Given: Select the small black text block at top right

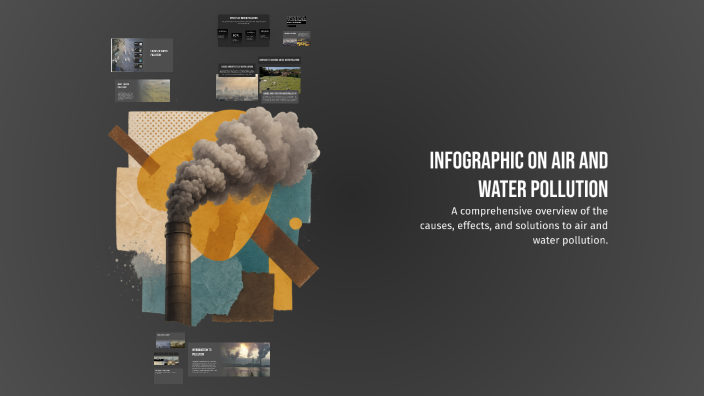Looking at the screenshot, I should pyautogui.click(x=296, y=21).
